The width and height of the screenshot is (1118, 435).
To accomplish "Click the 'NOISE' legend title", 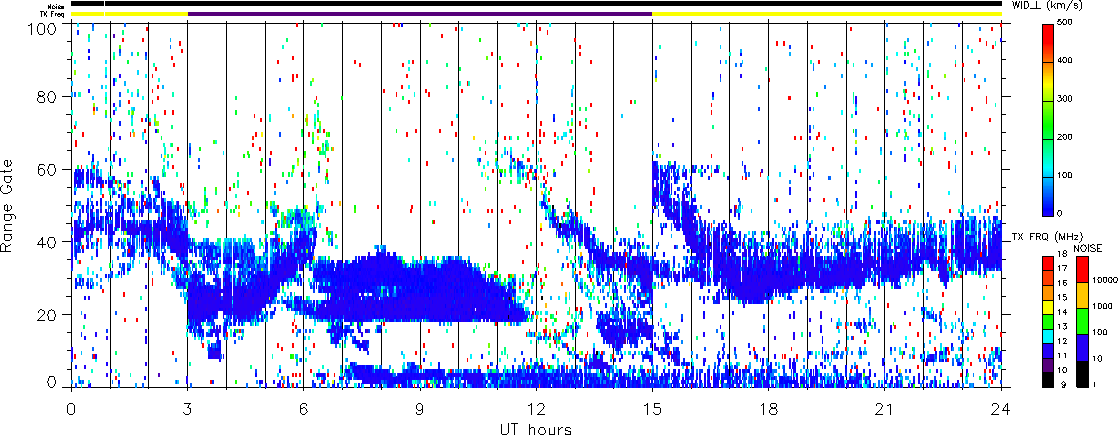I will (x=1088, y=247).
